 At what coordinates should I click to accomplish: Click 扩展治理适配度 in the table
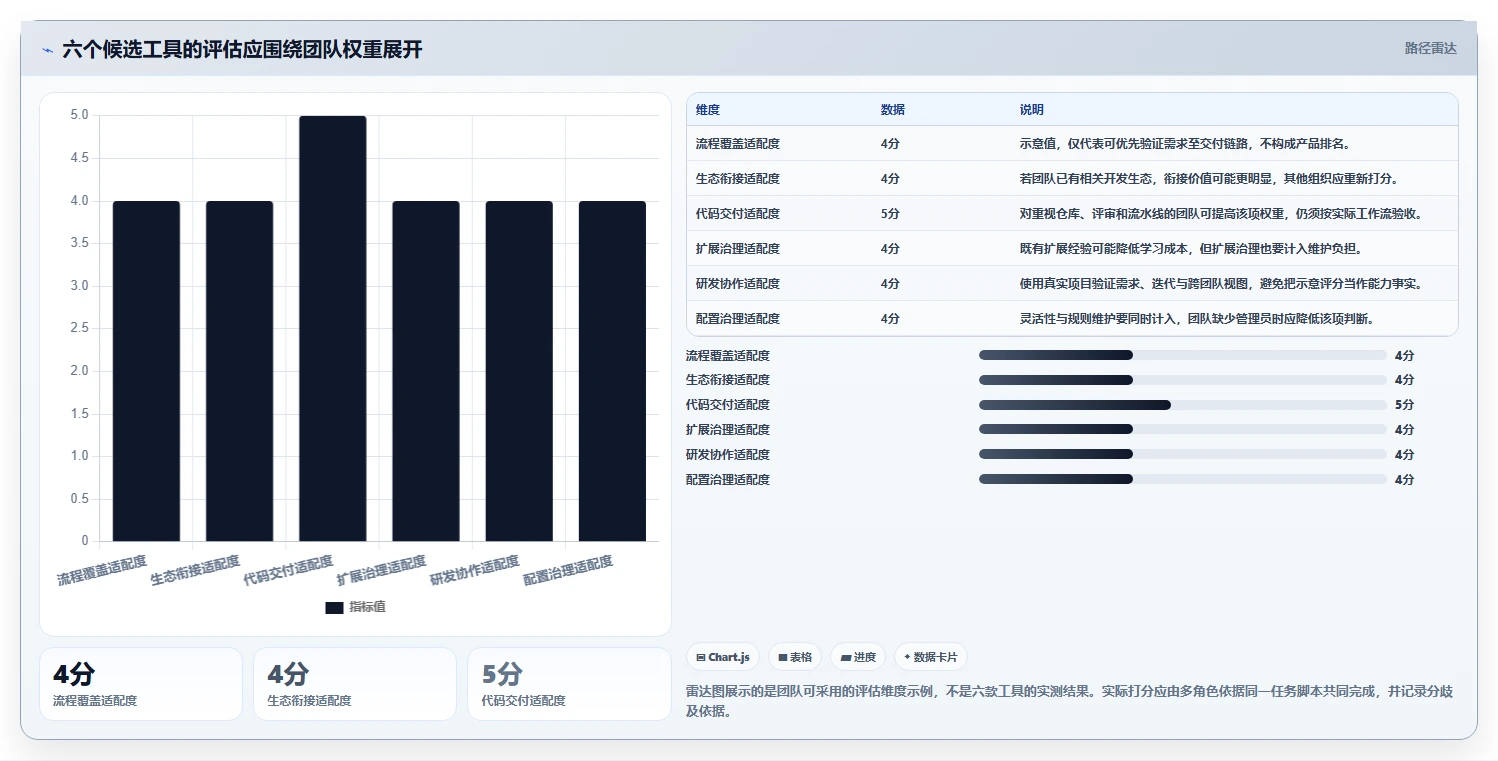point(738,249)
